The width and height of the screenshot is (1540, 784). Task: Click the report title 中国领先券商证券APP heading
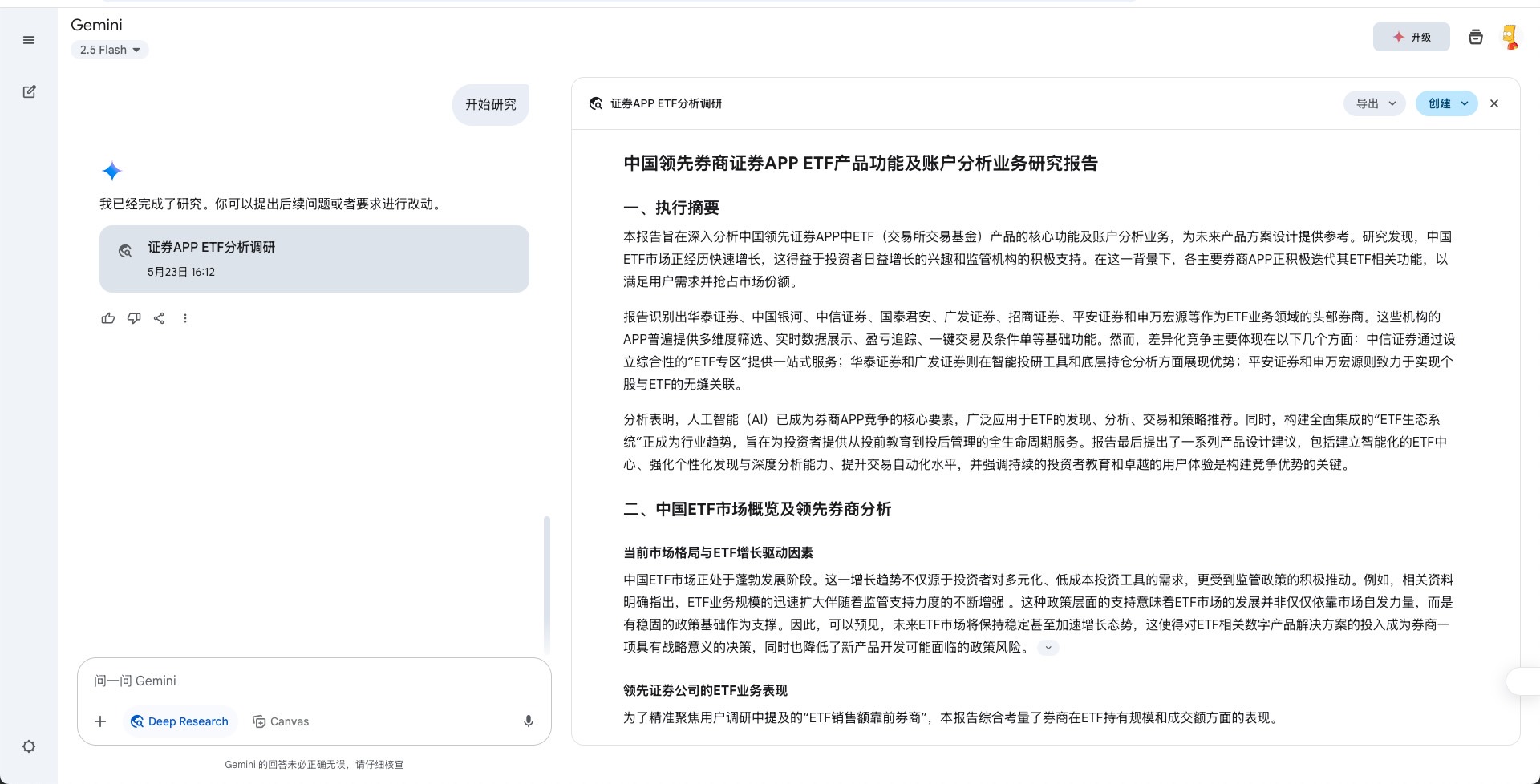click(861, 164)
